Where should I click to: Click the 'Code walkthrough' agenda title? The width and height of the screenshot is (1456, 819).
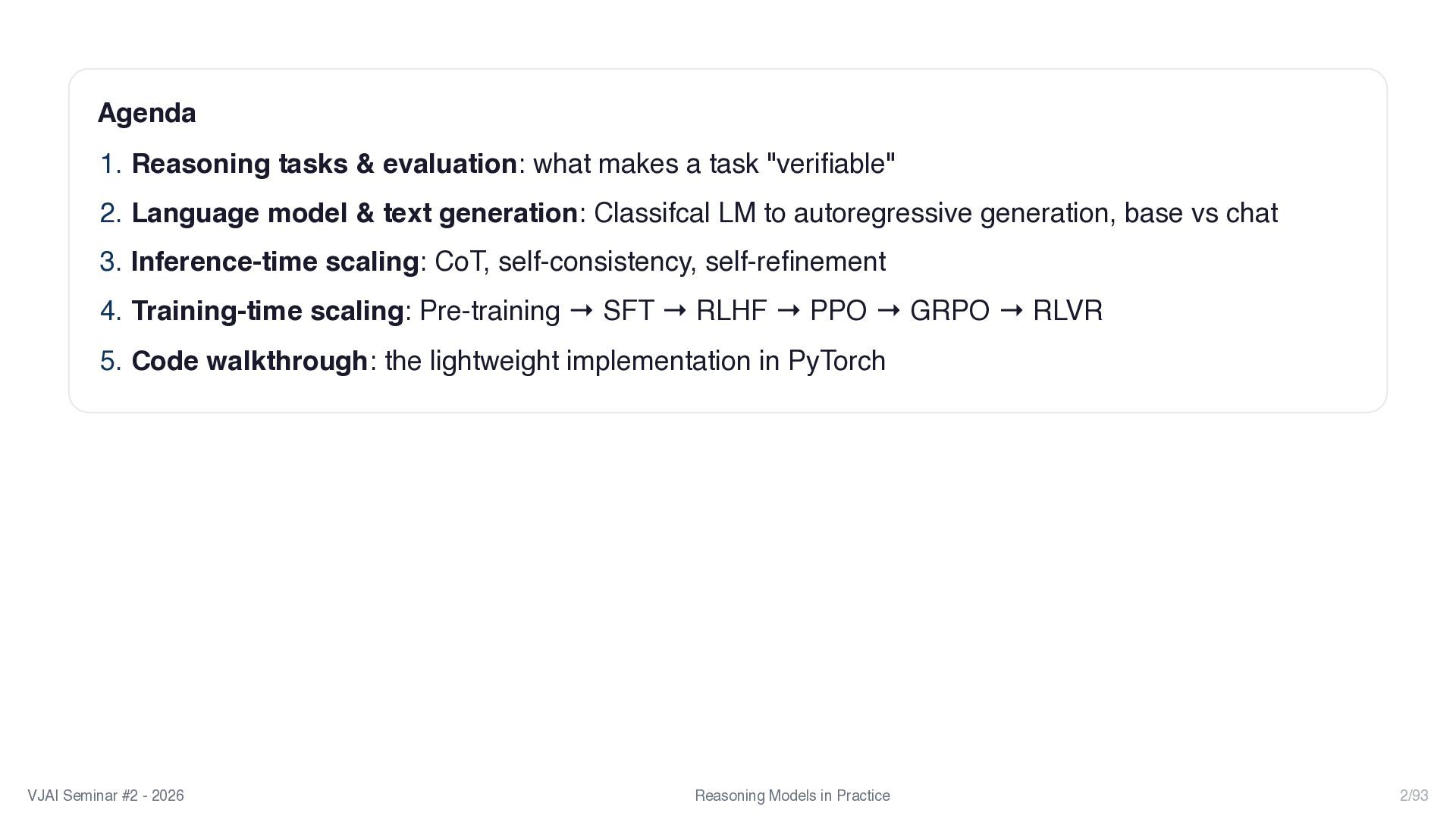(x=249, y=360)
